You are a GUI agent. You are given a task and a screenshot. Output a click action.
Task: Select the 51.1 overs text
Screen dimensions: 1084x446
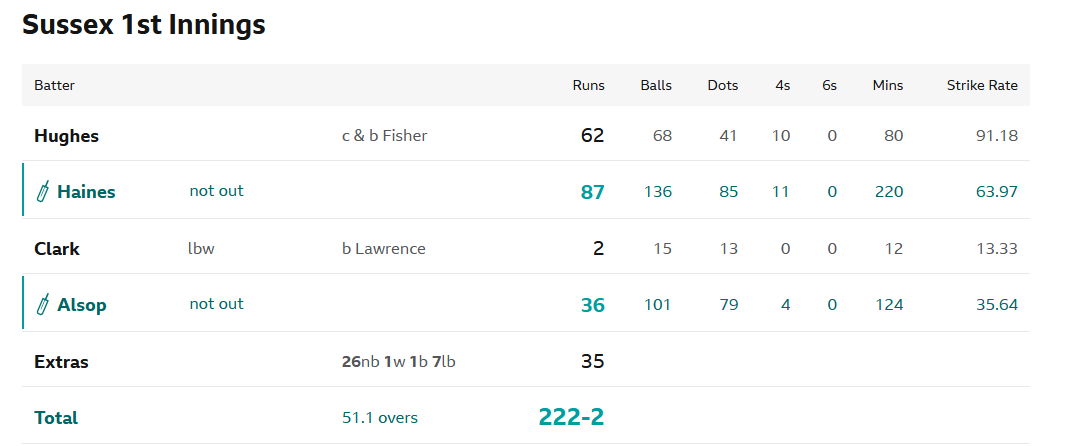(380, 418)
